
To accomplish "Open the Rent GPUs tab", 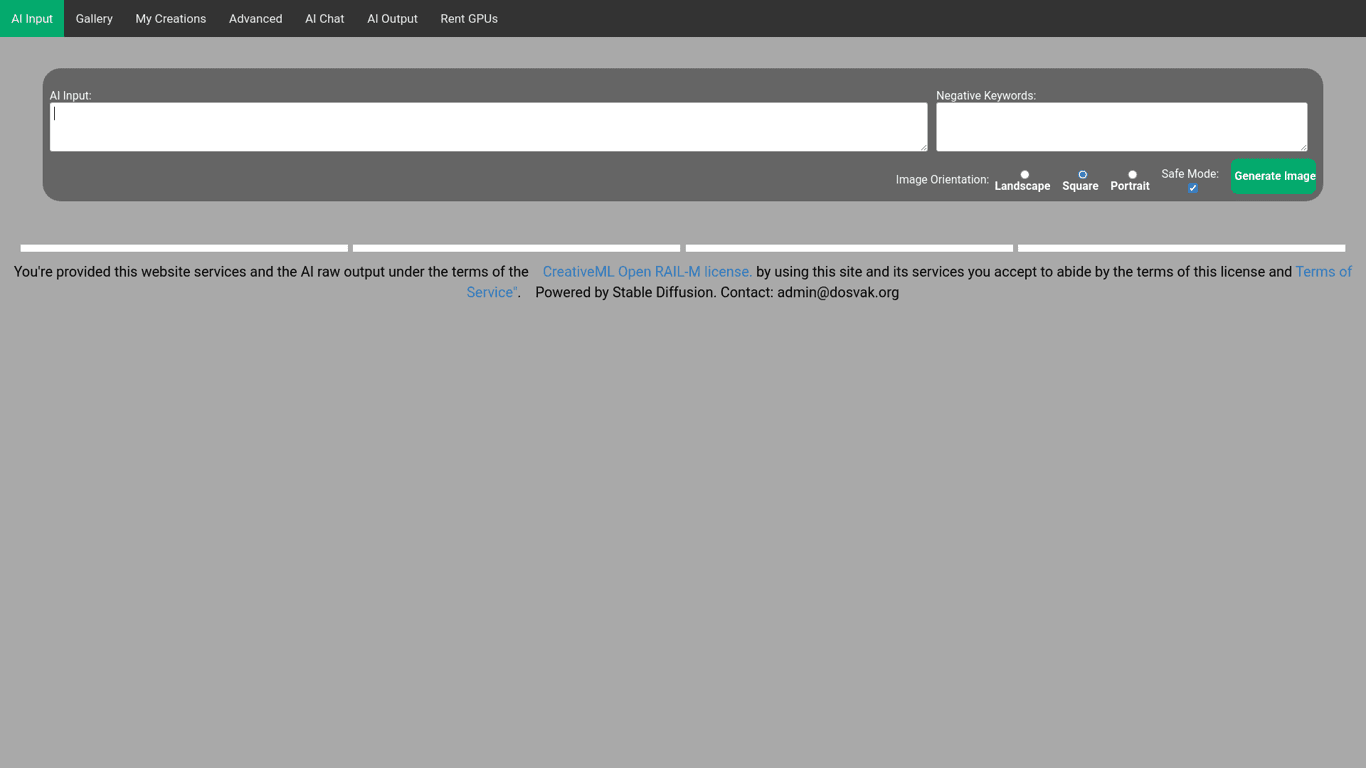I will (469, 18).
